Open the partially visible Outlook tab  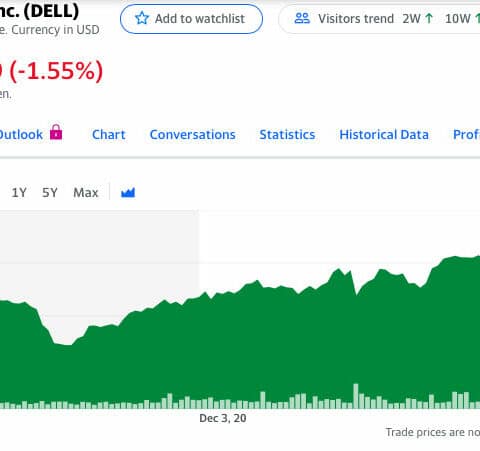pos(21,135)
